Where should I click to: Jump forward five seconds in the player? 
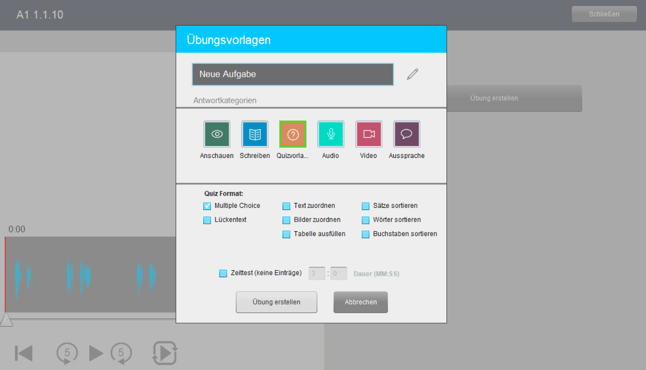click(x=121, y=353)
